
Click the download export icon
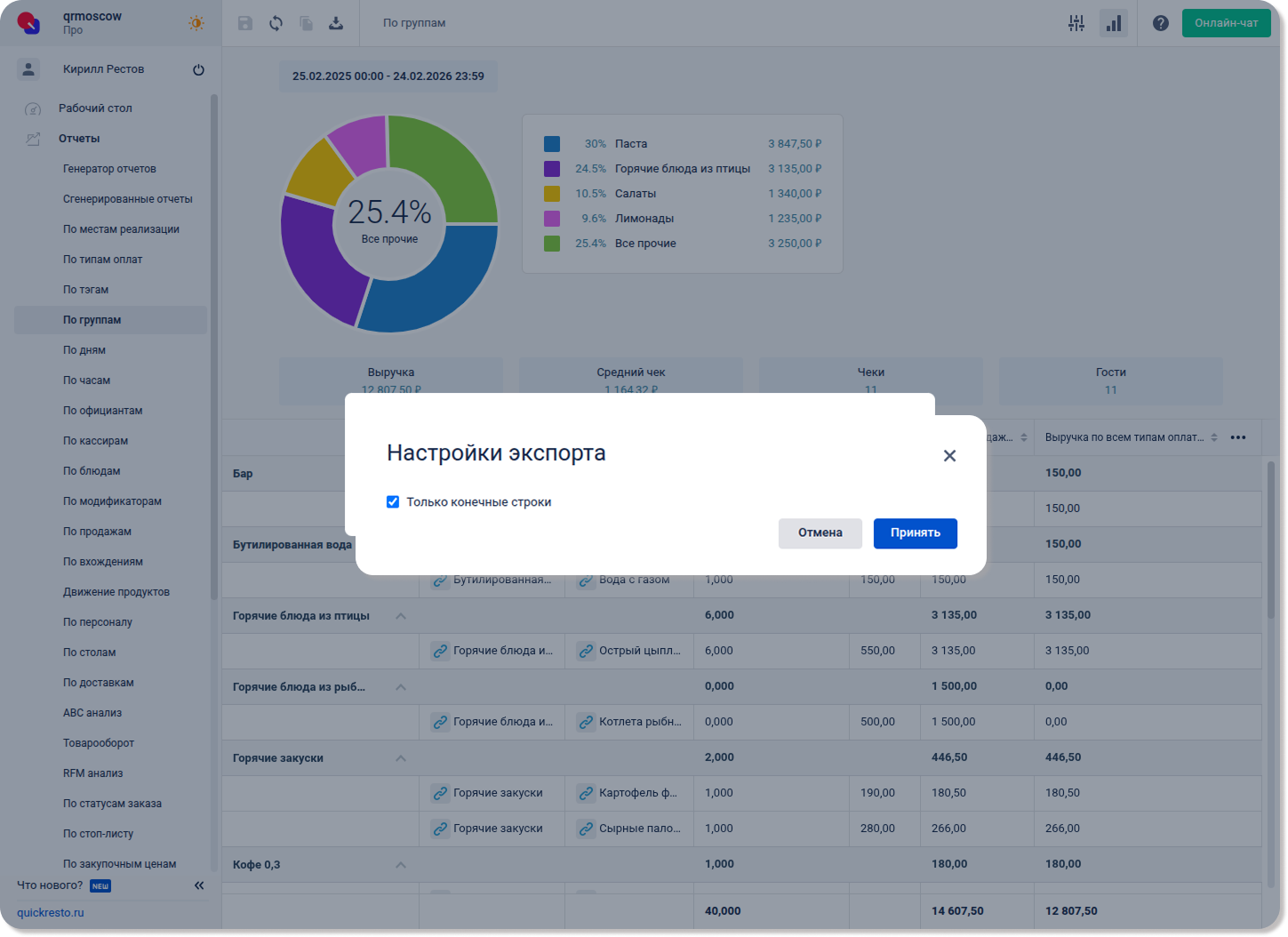[336, 23]
